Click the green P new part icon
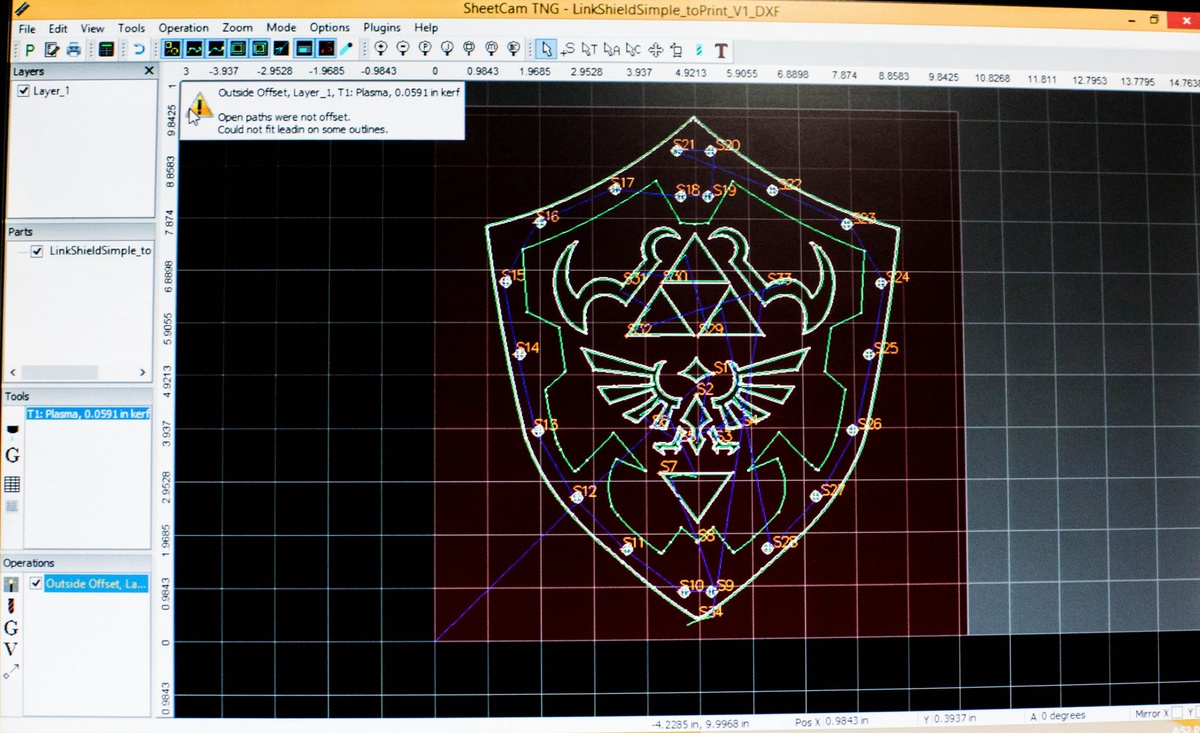 tap(29, 48)
